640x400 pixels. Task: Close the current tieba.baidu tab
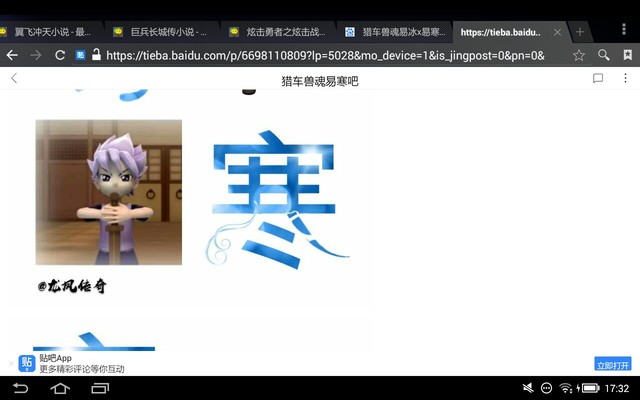[558, 32]
